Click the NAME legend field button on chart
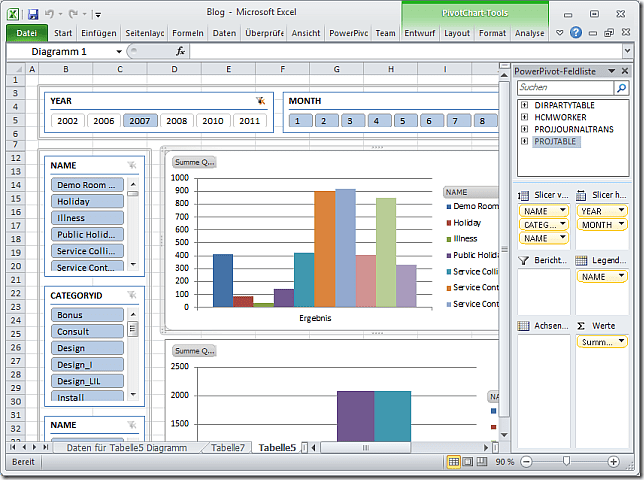 tap(471, 192)
